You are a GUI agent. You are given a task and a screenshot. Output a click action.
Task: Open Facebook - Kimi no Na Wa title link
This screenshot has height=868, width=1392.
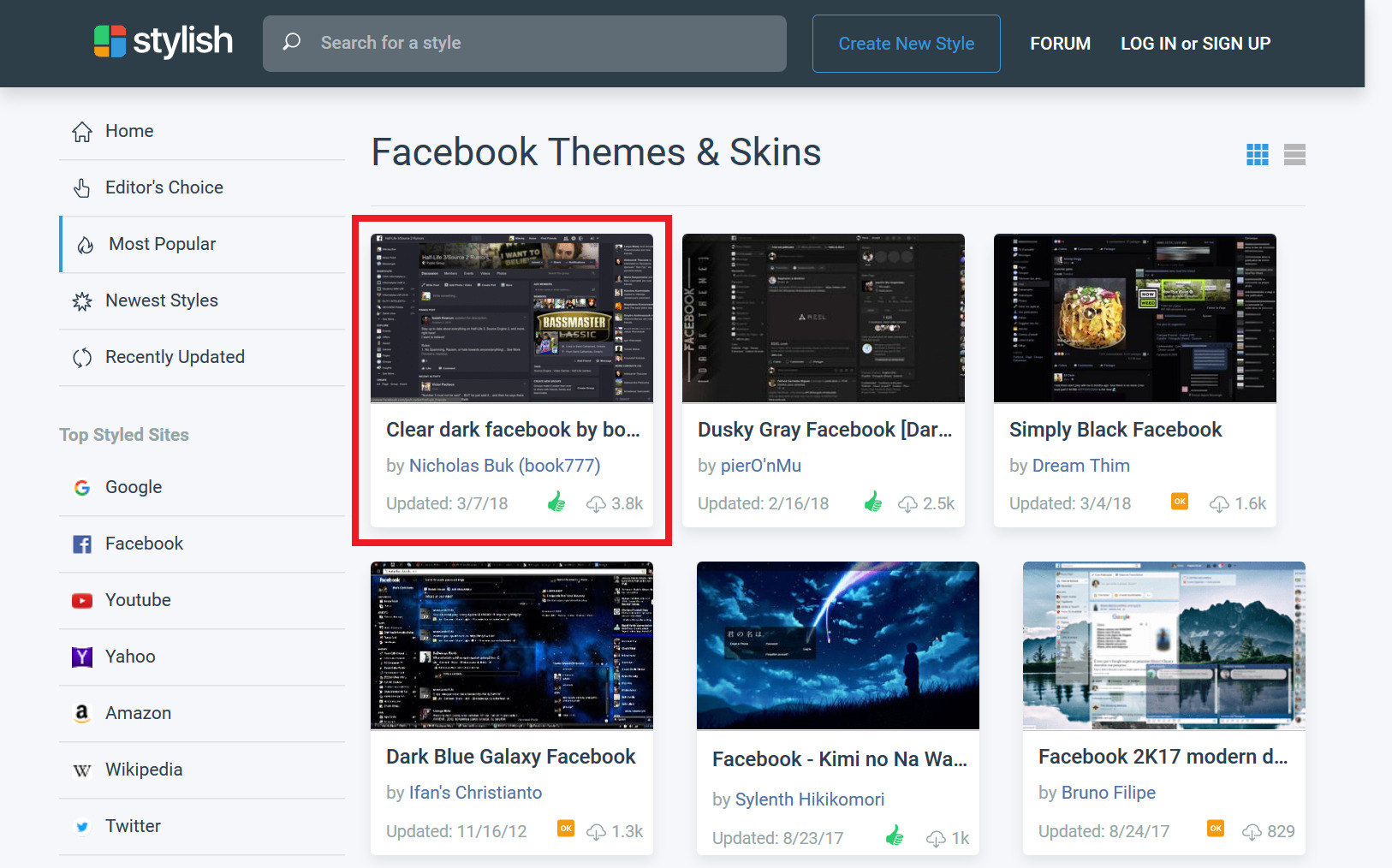840,759
